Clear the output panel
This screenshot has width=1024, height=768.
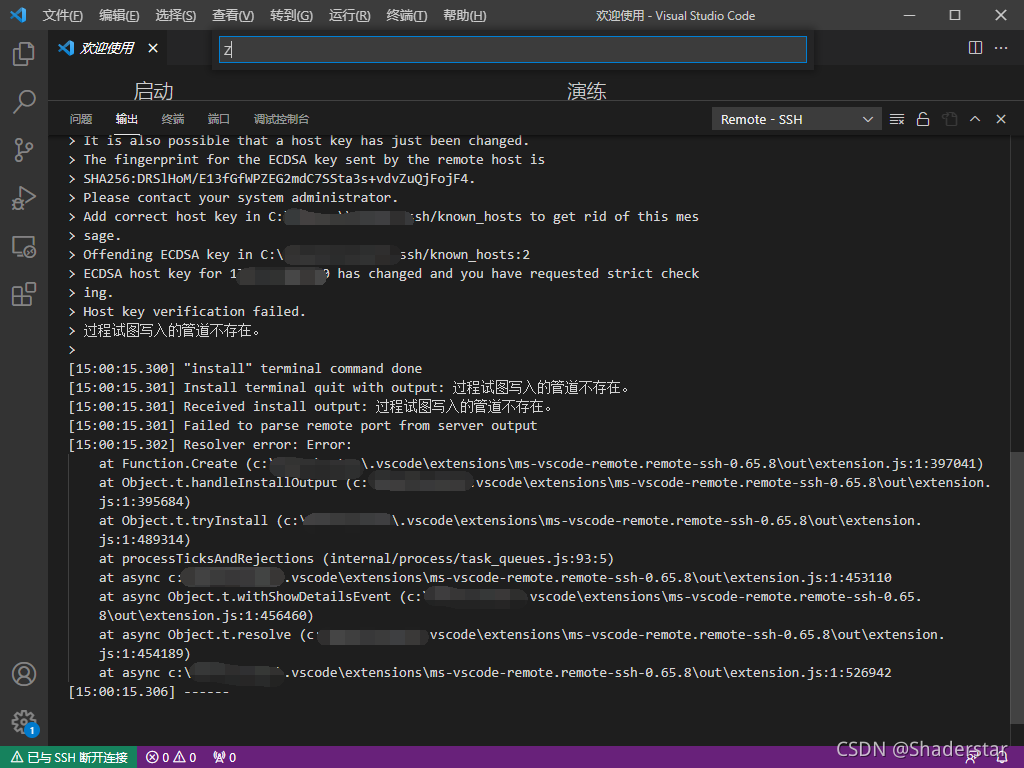[897, 119]
